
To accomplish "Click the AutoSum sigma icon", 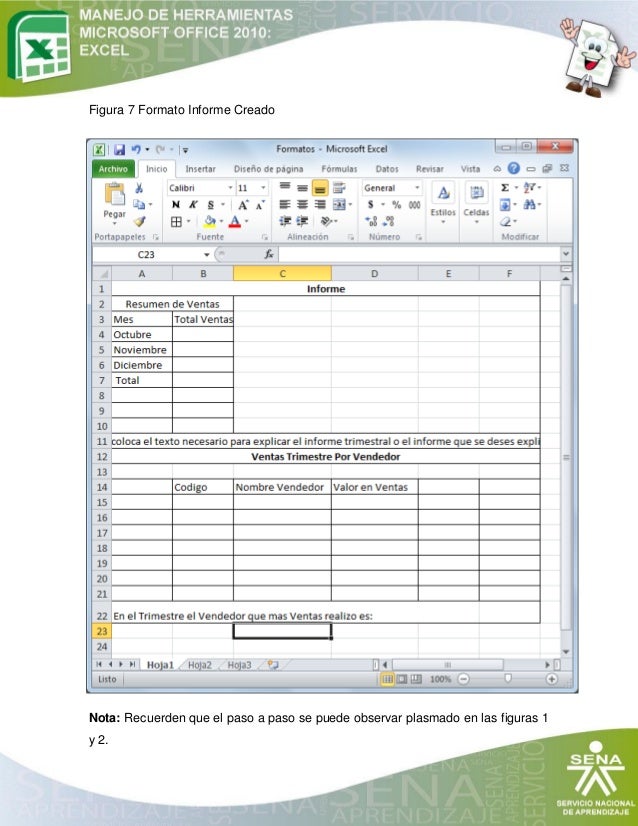I will [505, 188].
